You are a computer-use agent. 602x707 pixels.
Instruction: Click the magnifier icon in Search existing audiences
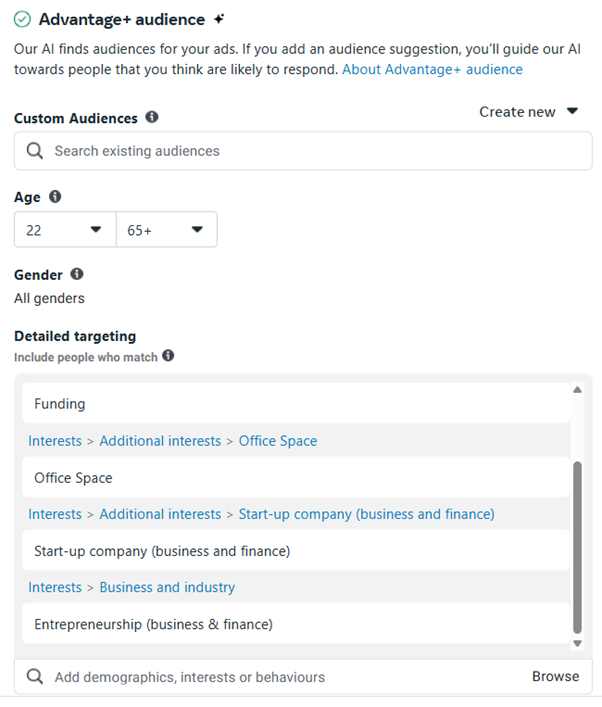(x=35, y=151)
